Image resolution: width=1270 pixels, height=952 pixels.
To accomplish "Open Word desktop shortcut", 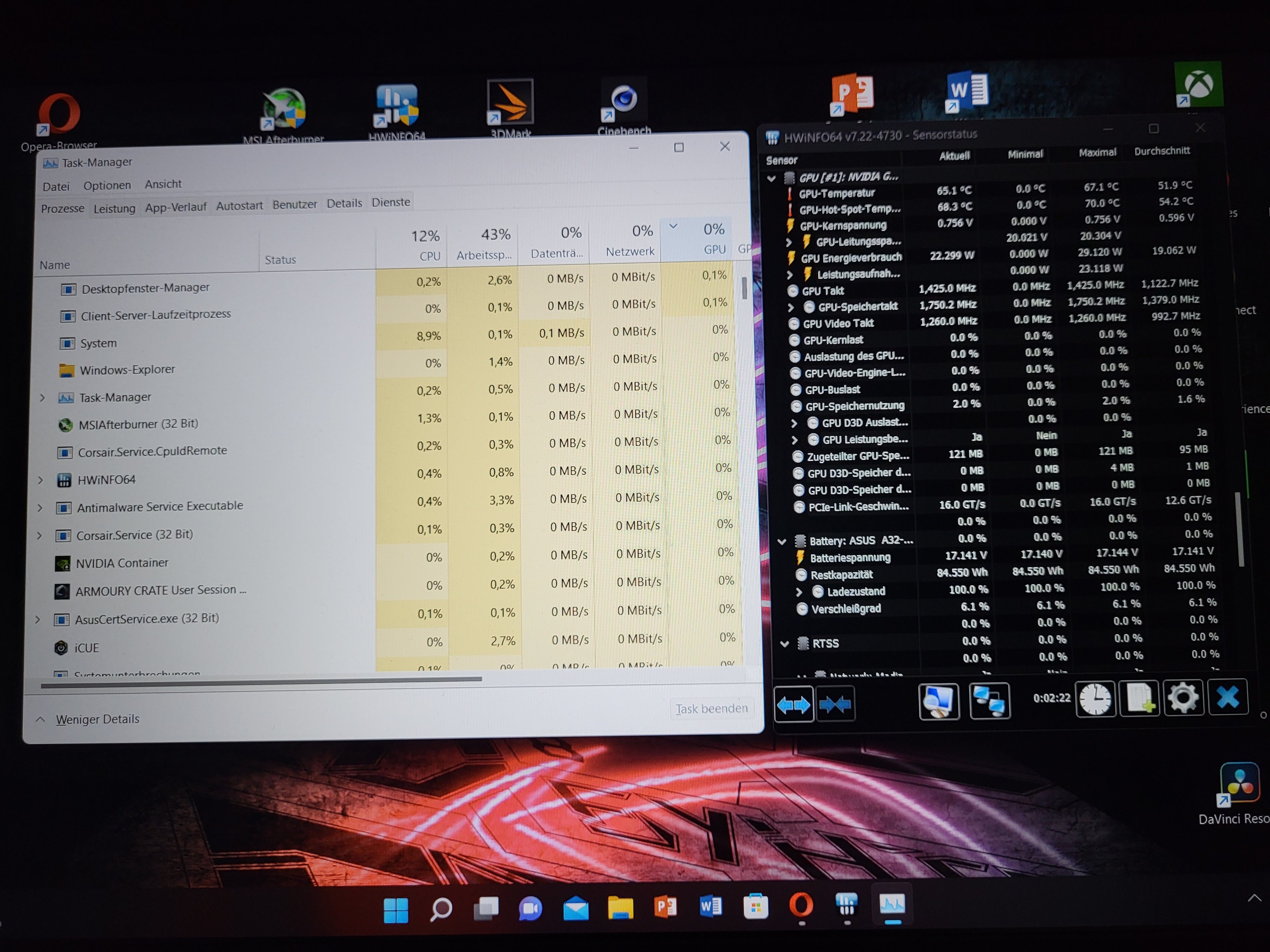I will (x=967, y=92).
